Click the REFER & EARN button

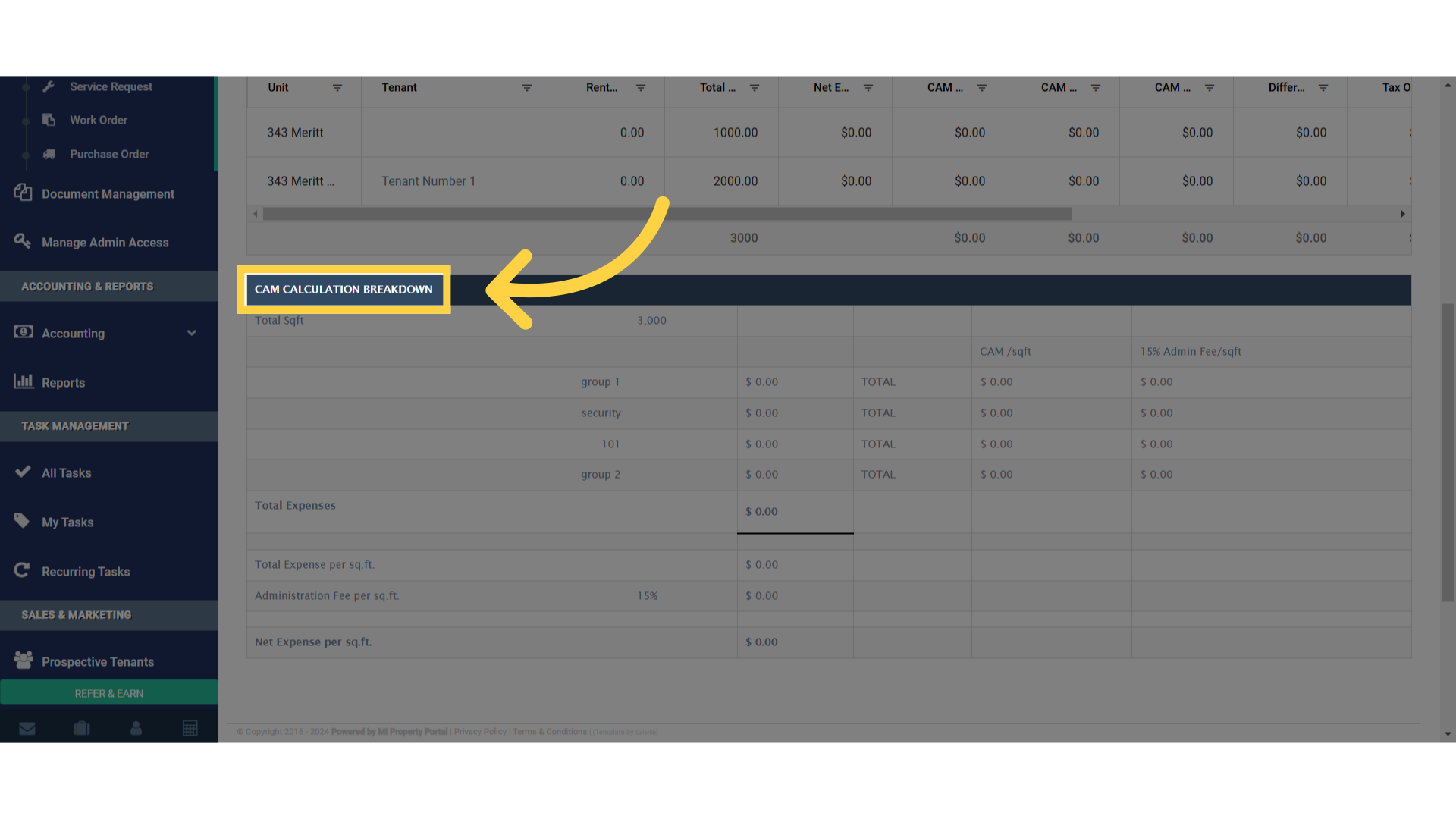109,693
